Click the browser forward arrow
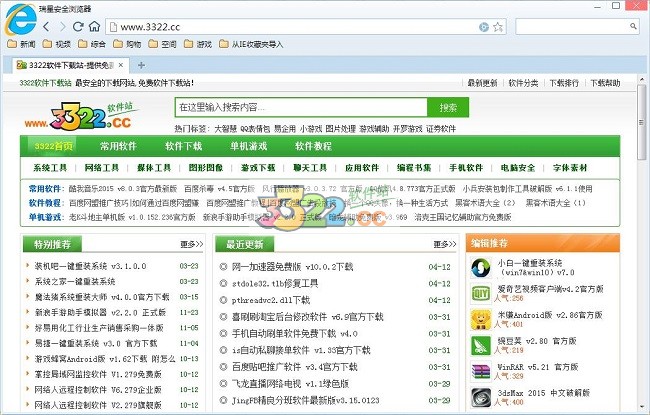The height and width of the screenshot is (415, 650). 62,27
